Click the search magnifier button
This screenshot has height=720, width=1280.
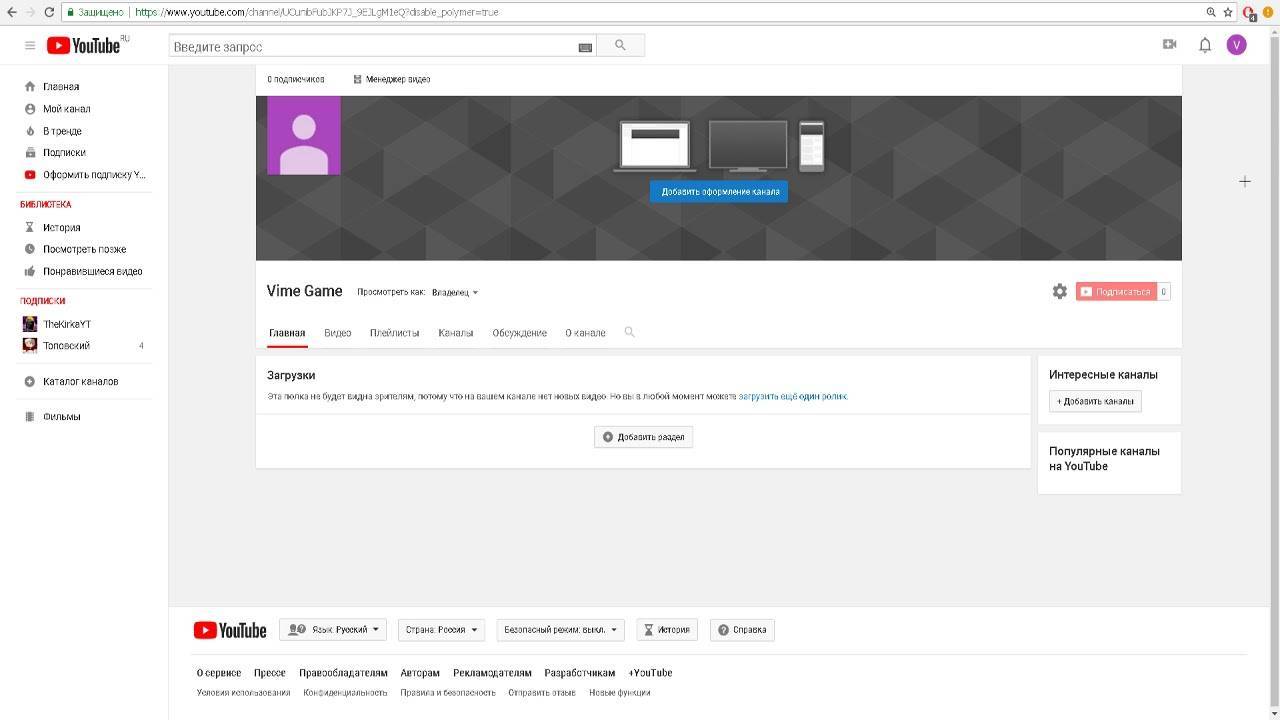click(x=620, y=45)
